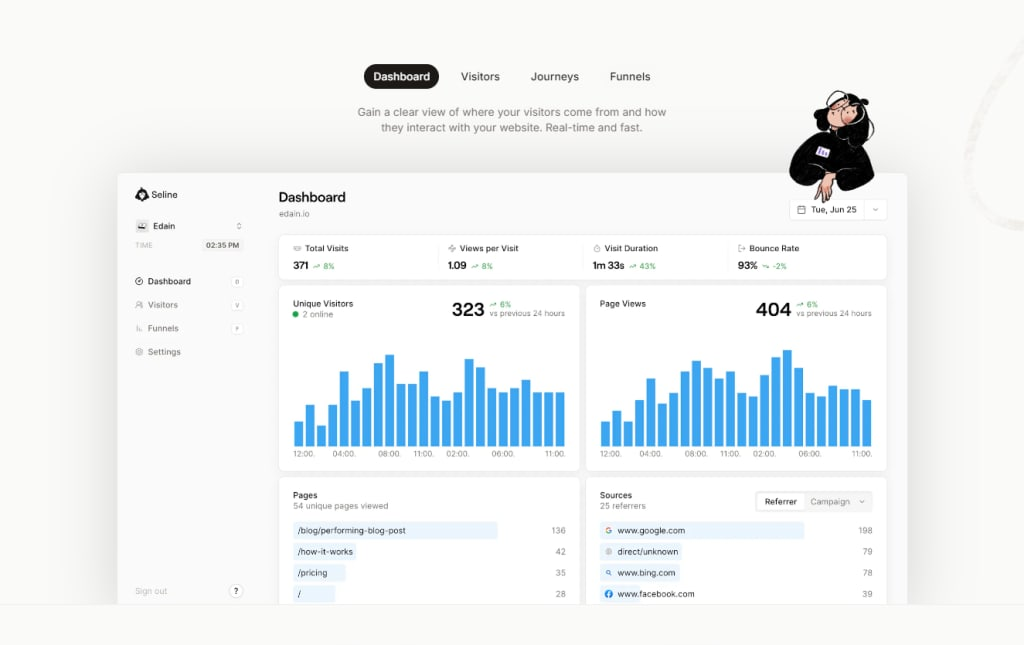Open the /pricing page row
The height and width of the screenshot is (645, 1024).
click(429, 573)
